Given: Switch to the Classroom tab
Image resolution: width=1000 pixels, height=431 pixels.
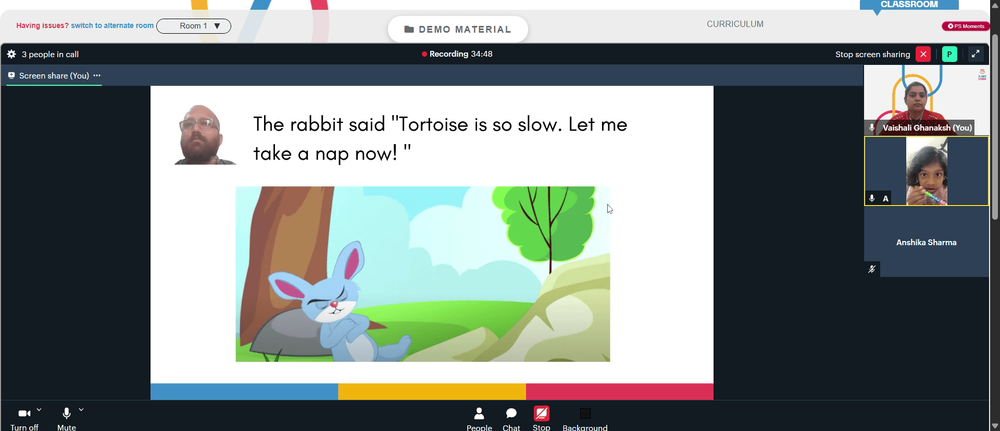Looking at the screenshot, I should (x=909, y=4).
